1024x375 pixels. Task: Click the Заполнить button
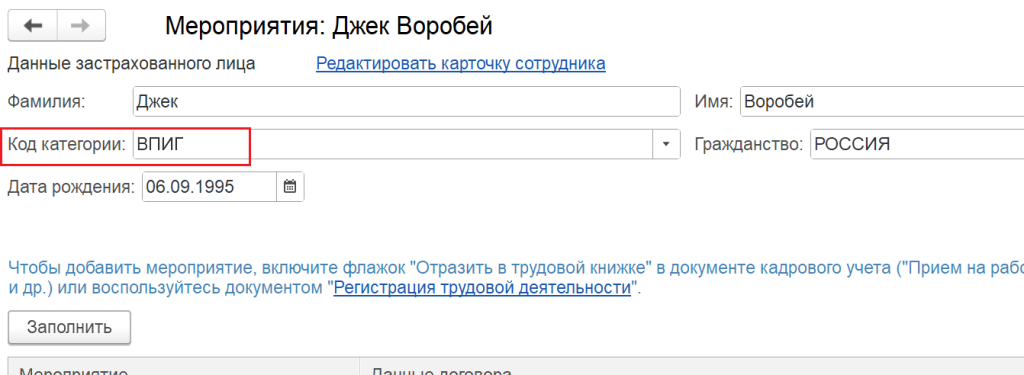click(69, 327)
